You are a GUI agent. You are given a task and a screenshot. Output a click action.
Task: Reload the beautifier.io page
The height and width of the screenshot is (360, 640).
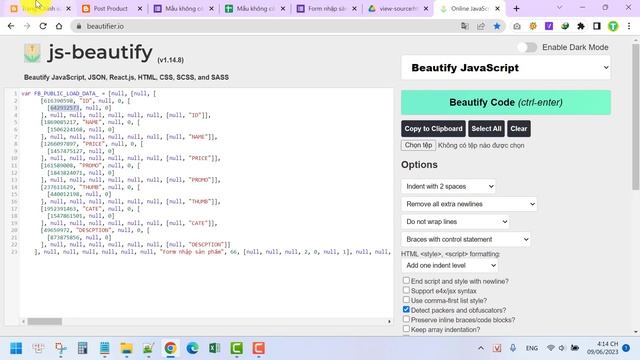43,26
